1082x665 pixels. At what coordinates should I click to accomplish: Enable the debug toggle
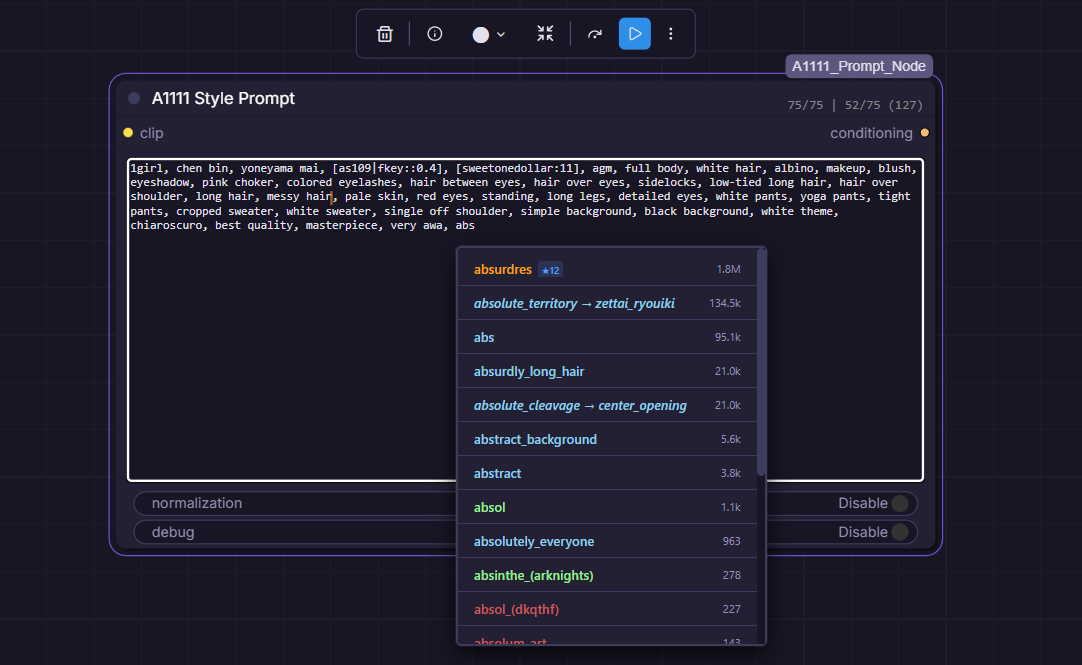click(900, 532)
